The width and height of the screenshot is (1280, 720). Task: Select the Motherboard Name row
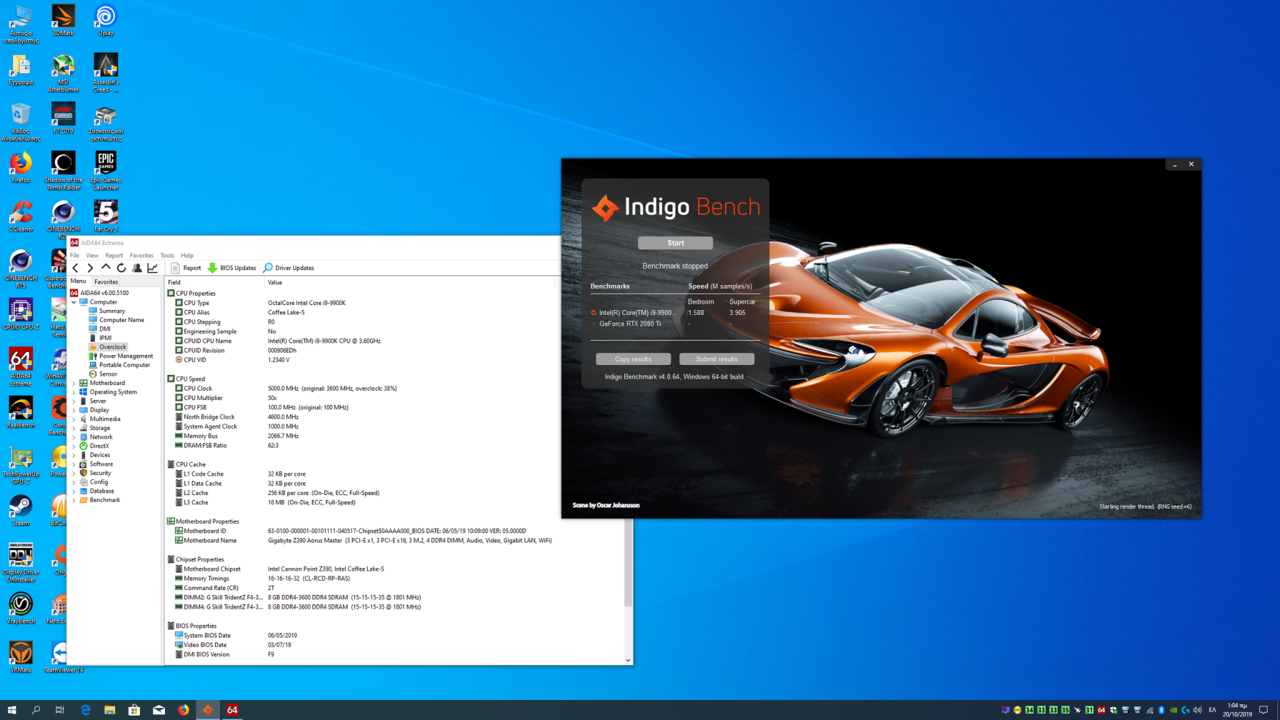pyautogui.click(x=395, y=540)
